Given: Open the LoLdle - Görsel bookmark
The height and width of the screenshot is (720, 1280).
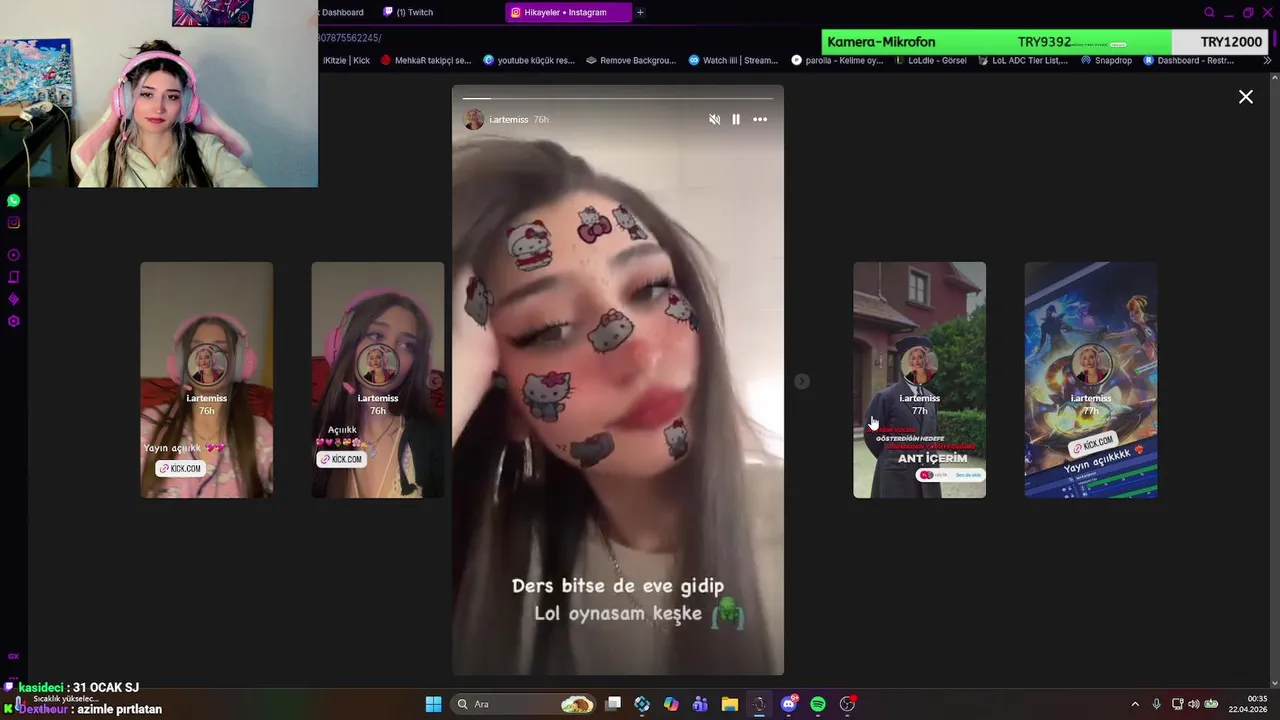Looking at the screenshot, I should tap(930, 60).
